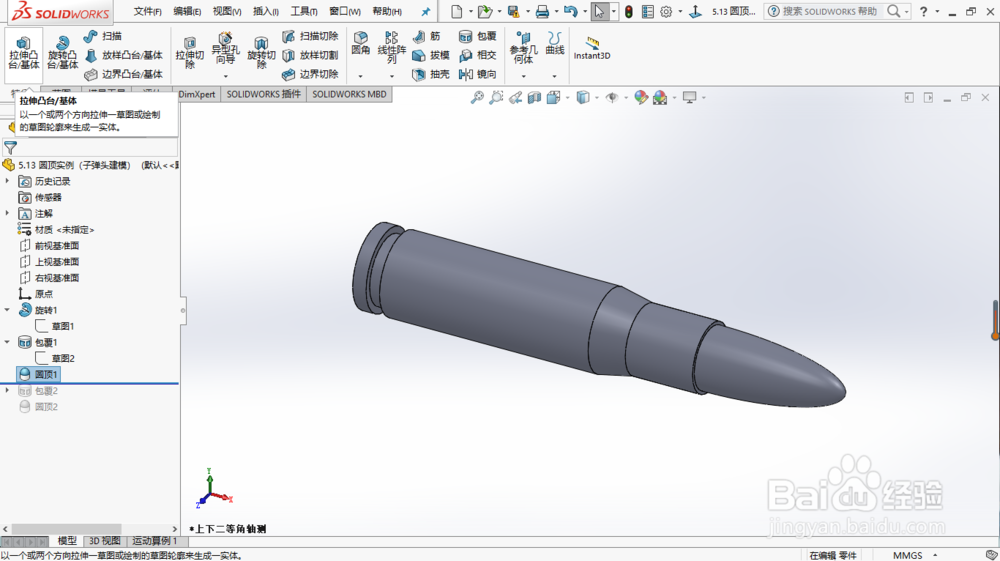
Task: Collapse the 旋转1 feature node
Action: (7, 310)
